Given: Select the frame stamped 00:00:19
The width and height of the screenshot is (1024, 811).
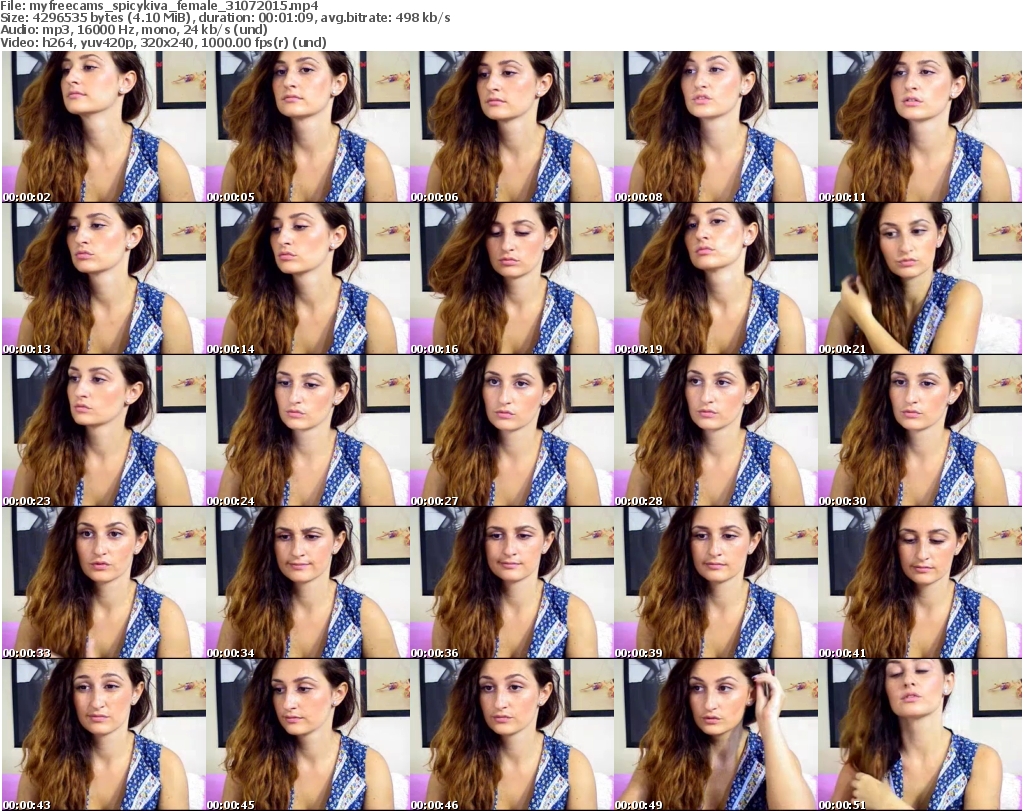Looking at the screenshot, I should tap(716, 279).
